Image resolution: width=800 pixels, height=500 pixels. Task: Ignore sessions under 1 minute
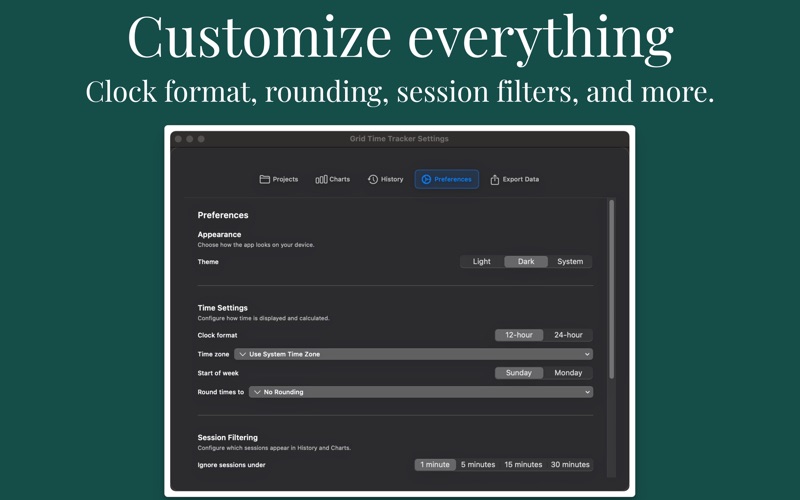pyautogui.click(x=435, y=464)
